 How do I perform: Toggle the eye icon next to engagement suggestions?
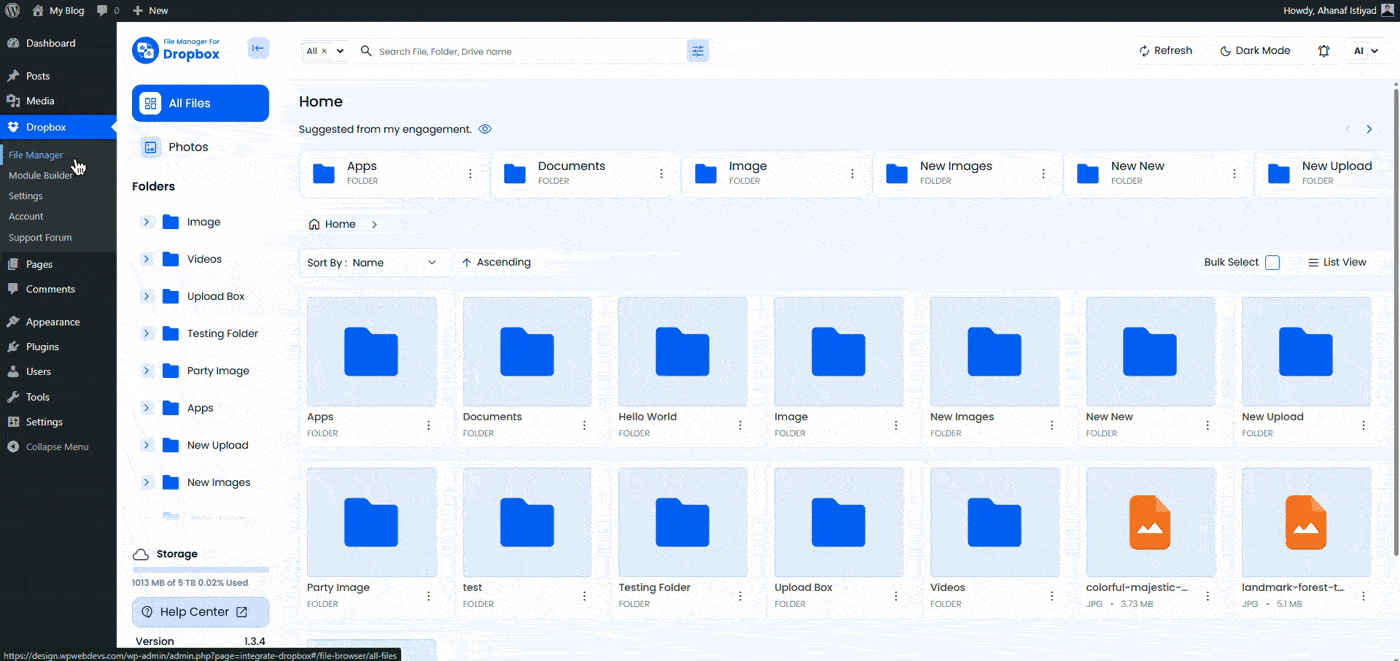click(x=485, y=128)
